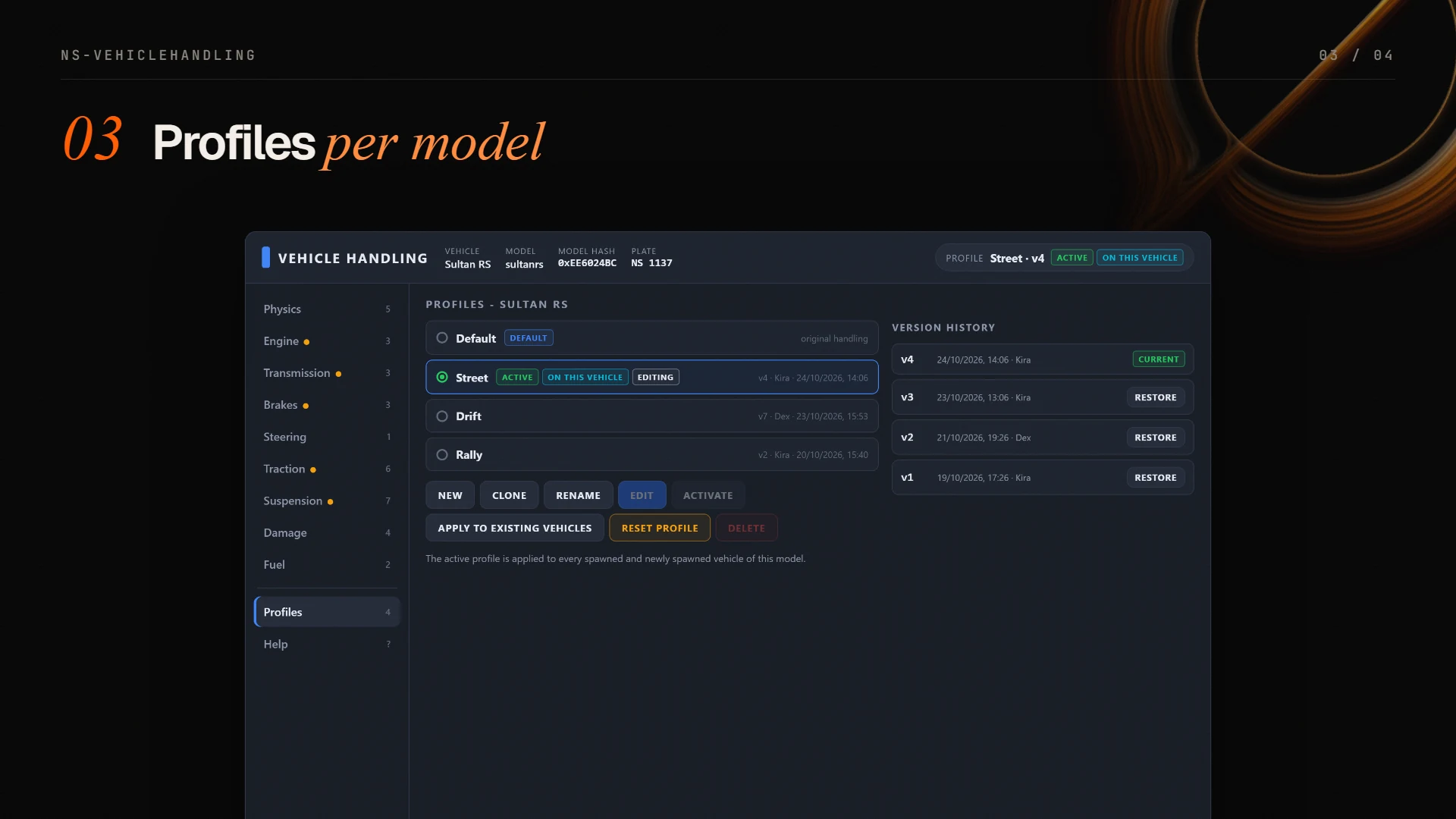Viewport: 1456px width, 819px height.
Task: Open the Brakes section
Action: pos(327,405)
